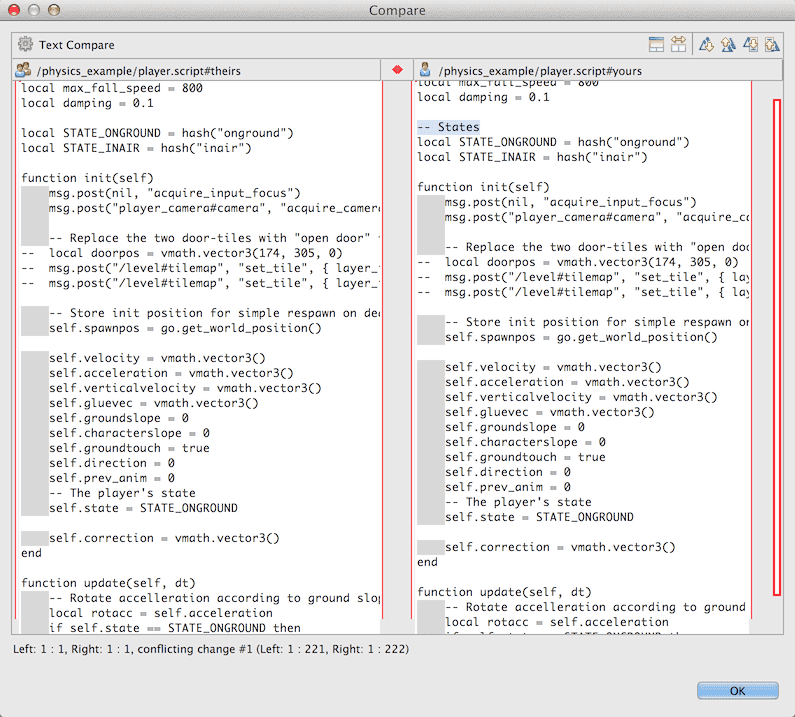Viewport: 795px width, 717px height.
Task: Click the Text Compare gear icon
Action: pyautogui.click(x=25, y=45)
